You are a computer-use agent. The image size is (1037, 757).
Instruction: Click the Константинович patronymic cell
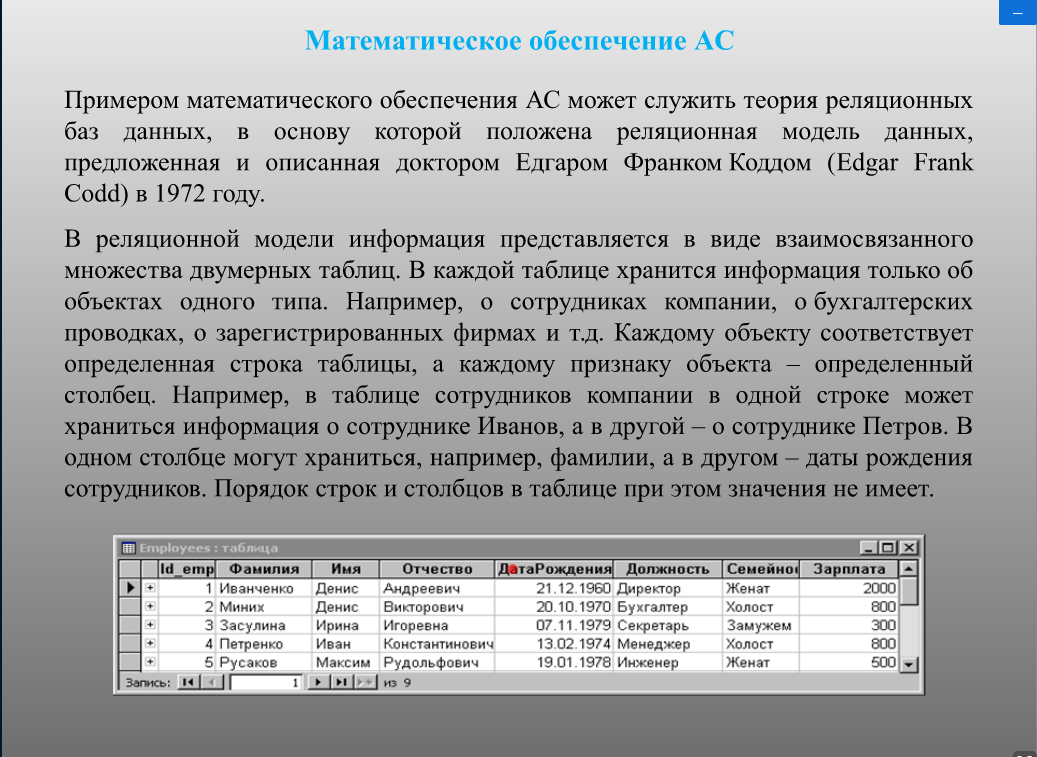point(437,643)
